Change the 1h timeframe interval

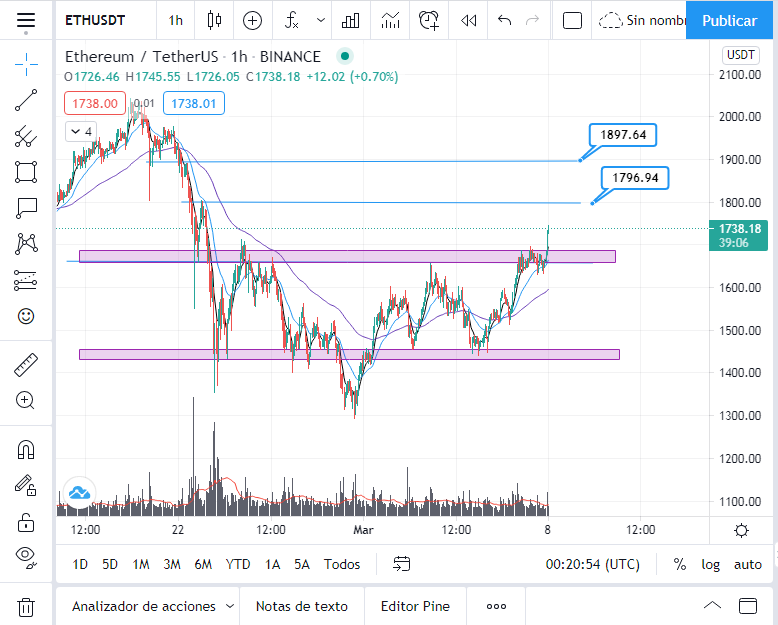tap(176, 20)
